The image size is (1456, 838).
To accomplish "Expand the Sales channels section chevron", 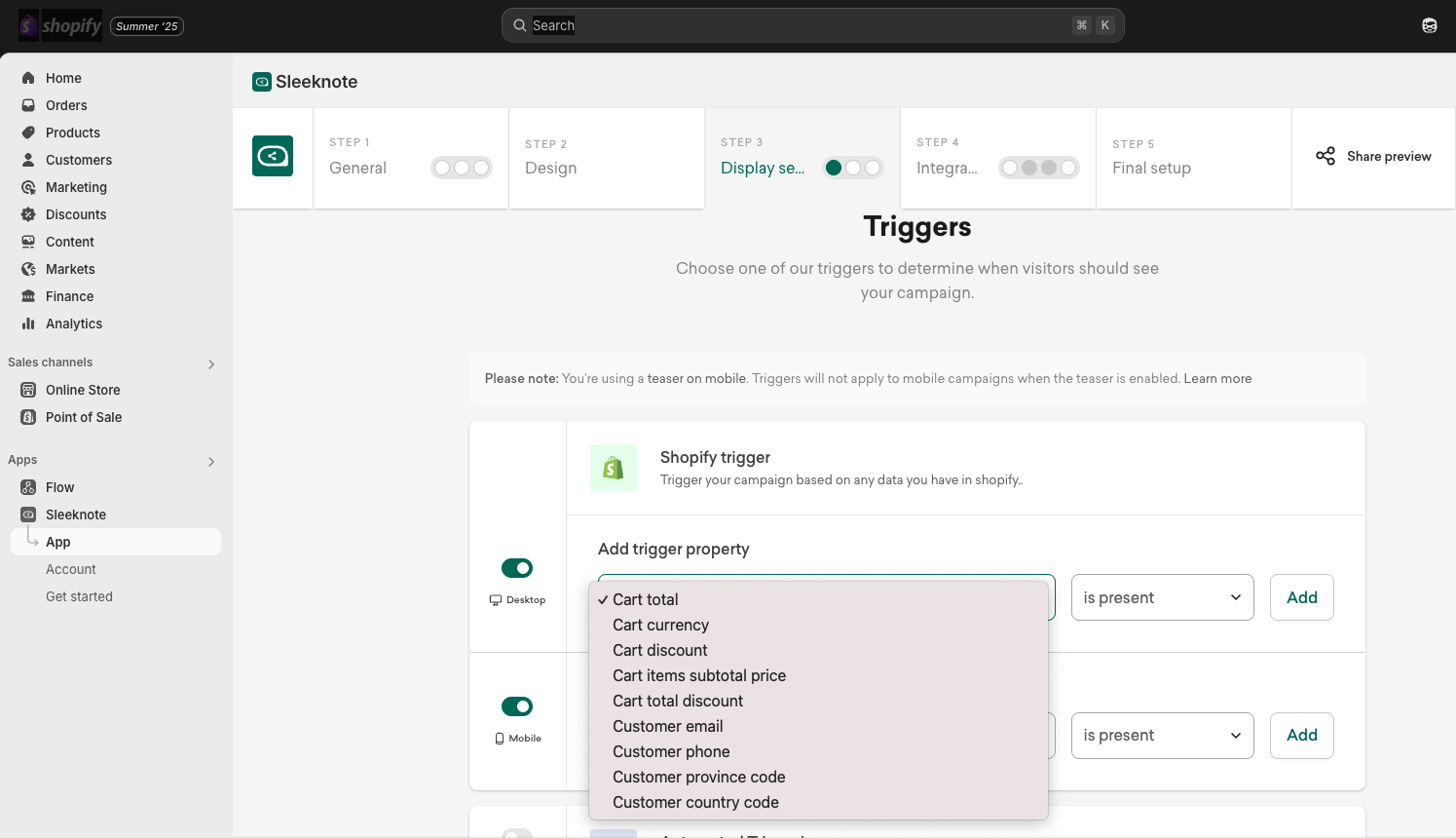I will 211,364.
